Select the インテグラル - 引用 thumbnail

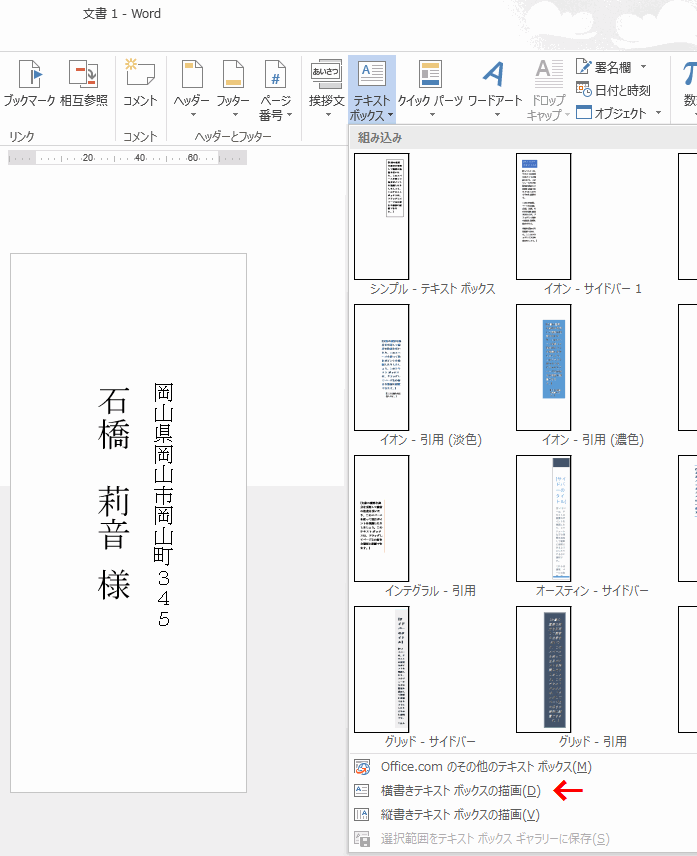click(x=382, y=519)
